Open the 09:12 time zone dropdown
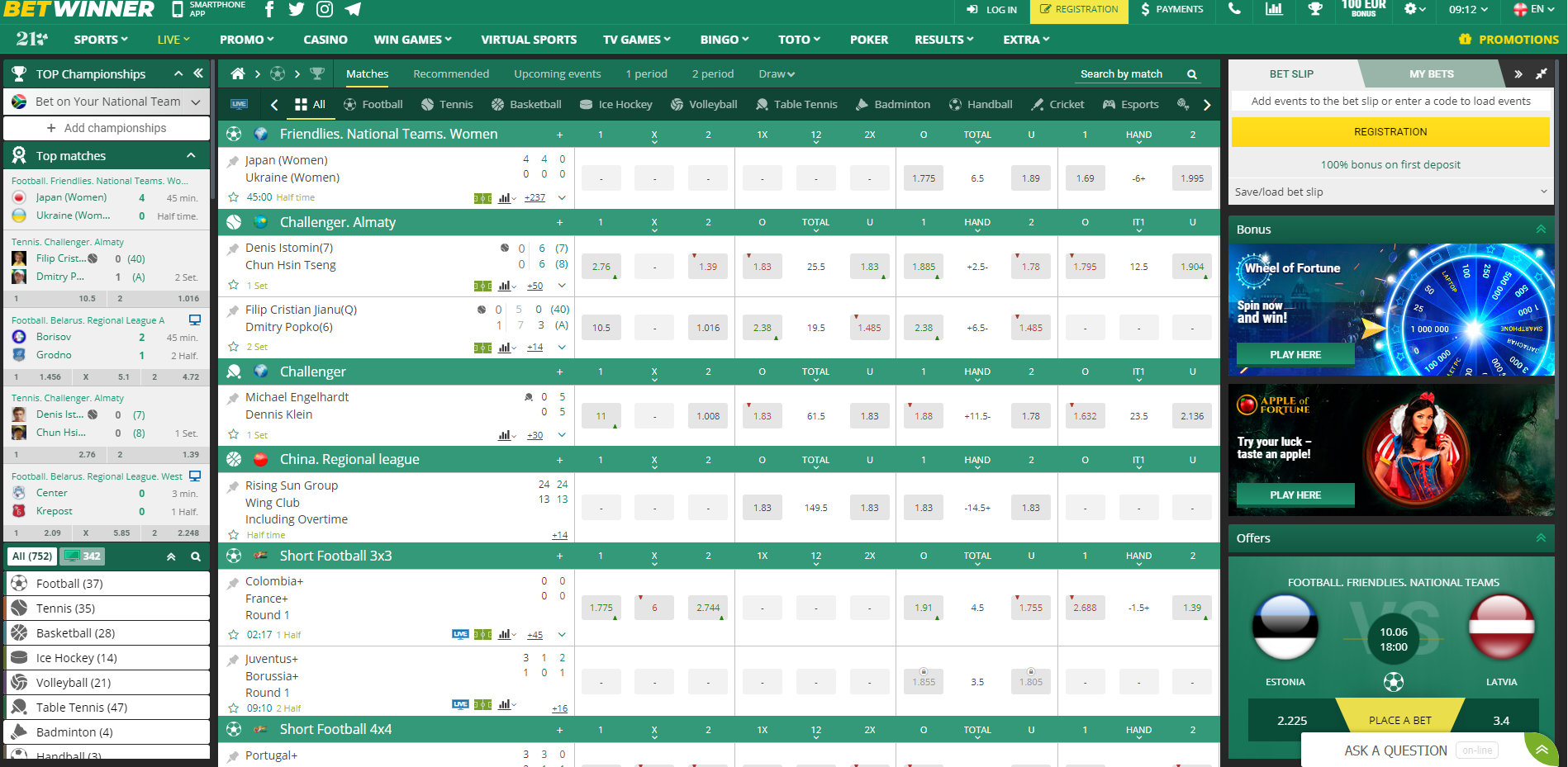Image resolution: width=1568 pixels, height=767 pixels. (1468, 9)
